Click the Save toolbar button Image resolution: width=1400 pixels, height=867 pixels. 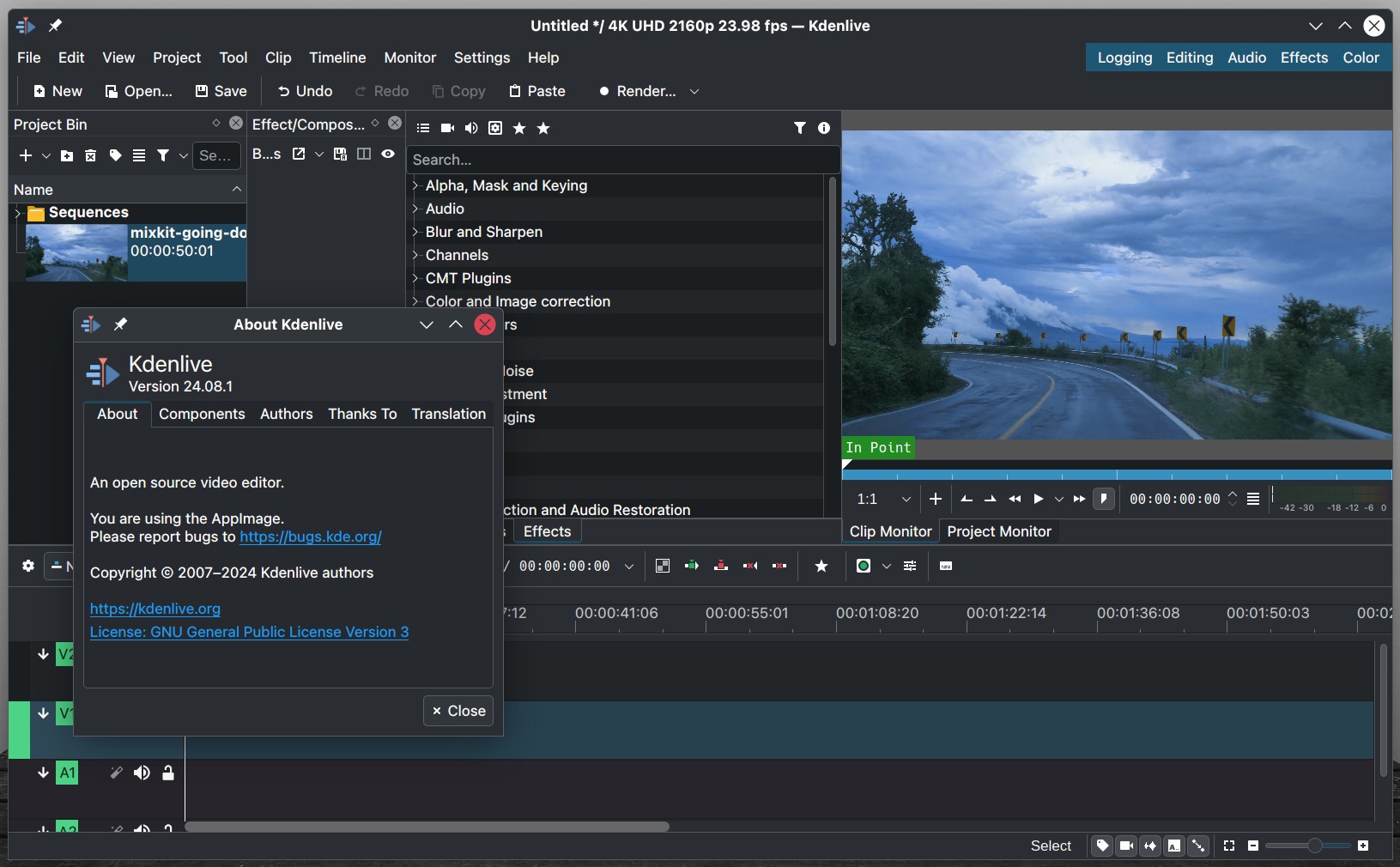[221, 91]
